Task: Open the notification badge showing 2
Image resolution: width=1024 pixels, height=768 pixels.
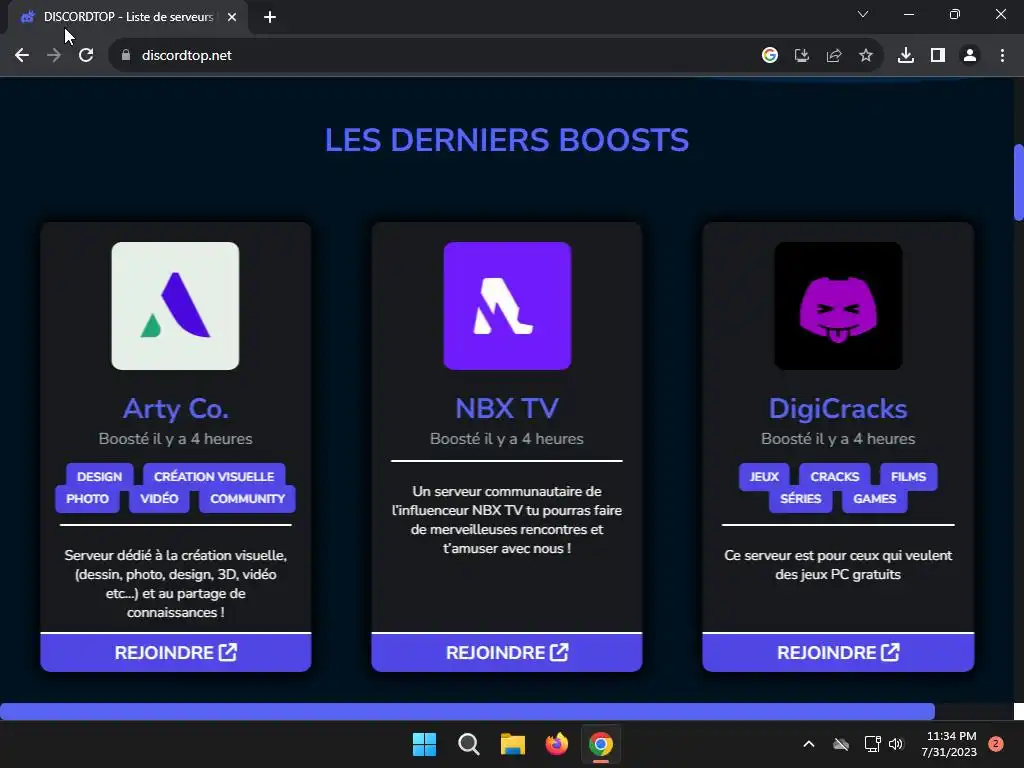Action: pyautogui.click(x=995, y=744)
